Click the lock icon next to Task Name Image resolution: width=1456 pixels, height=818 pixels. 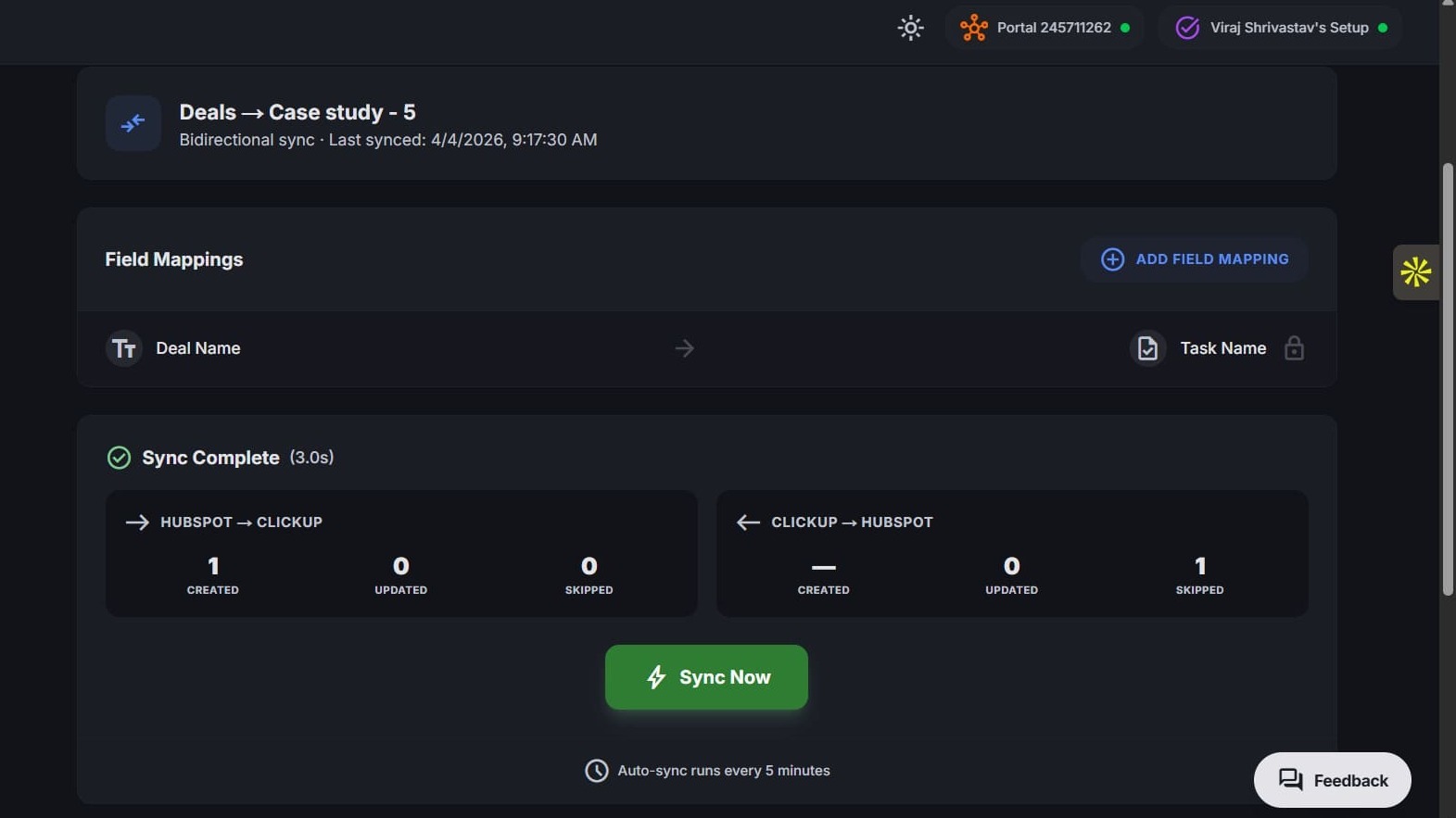(x=1294, y=348)
